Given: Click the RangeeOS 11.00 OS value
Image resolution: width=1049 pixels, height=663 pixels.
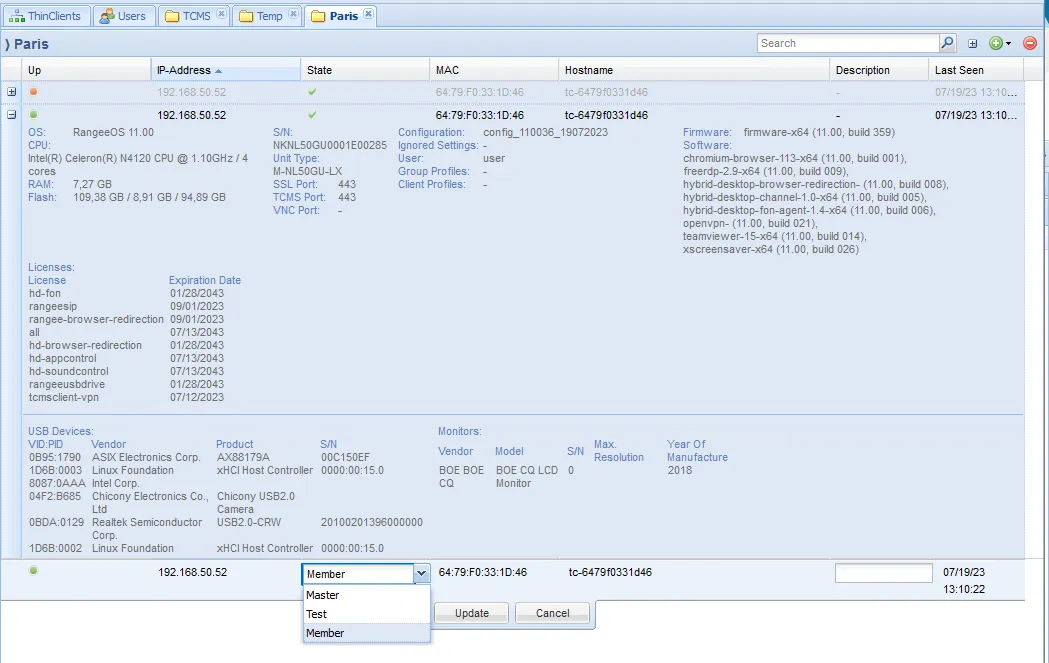Looking at the screenshot, I should (113, 132).
